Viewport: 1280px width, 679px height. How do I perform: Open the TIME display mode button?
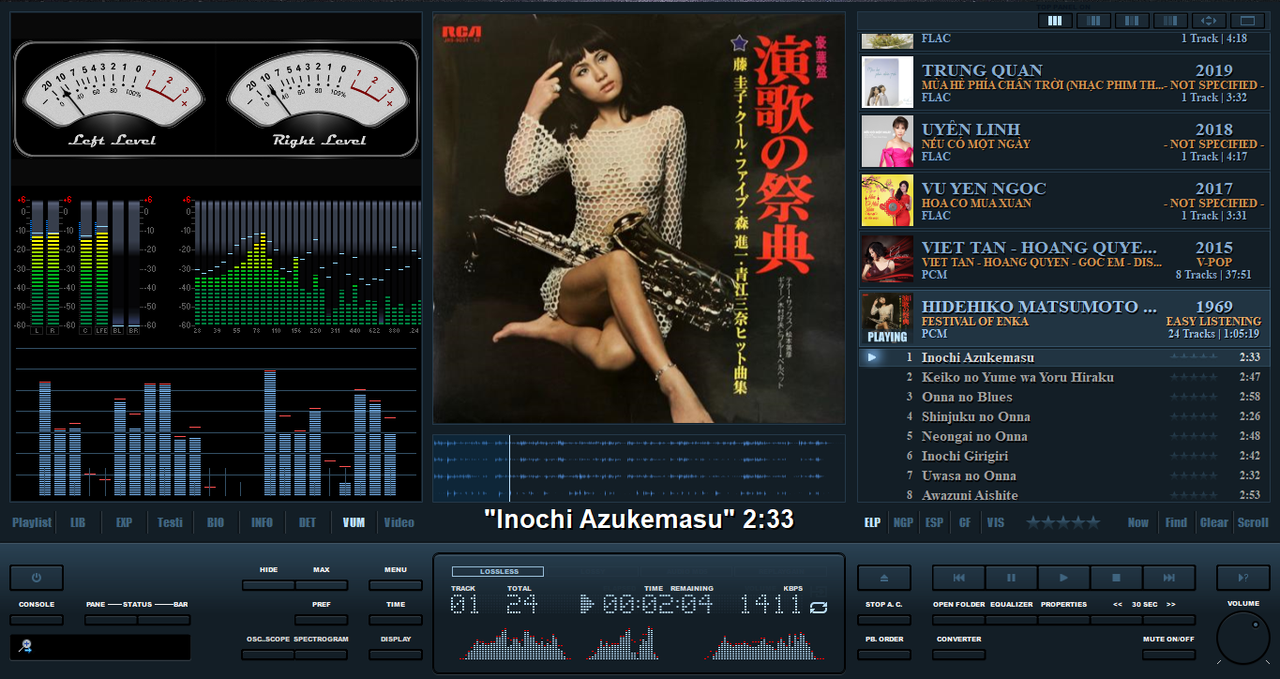click(395, 620)
